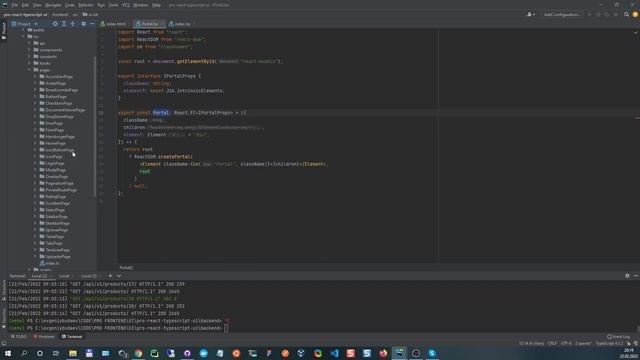640x360 pixels.
Task: Open the Navigate menu
Action: pyautogui.click(x=53, y=5)
